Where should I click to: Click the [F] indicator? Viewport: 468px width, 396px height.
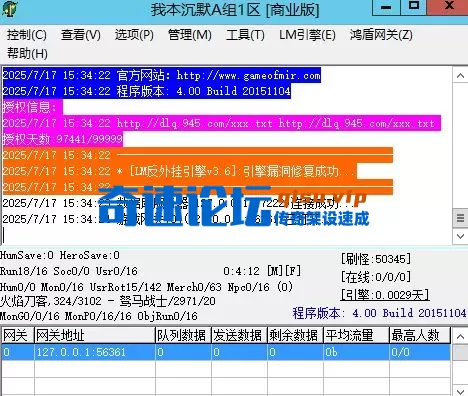click(x=293, y=271)
